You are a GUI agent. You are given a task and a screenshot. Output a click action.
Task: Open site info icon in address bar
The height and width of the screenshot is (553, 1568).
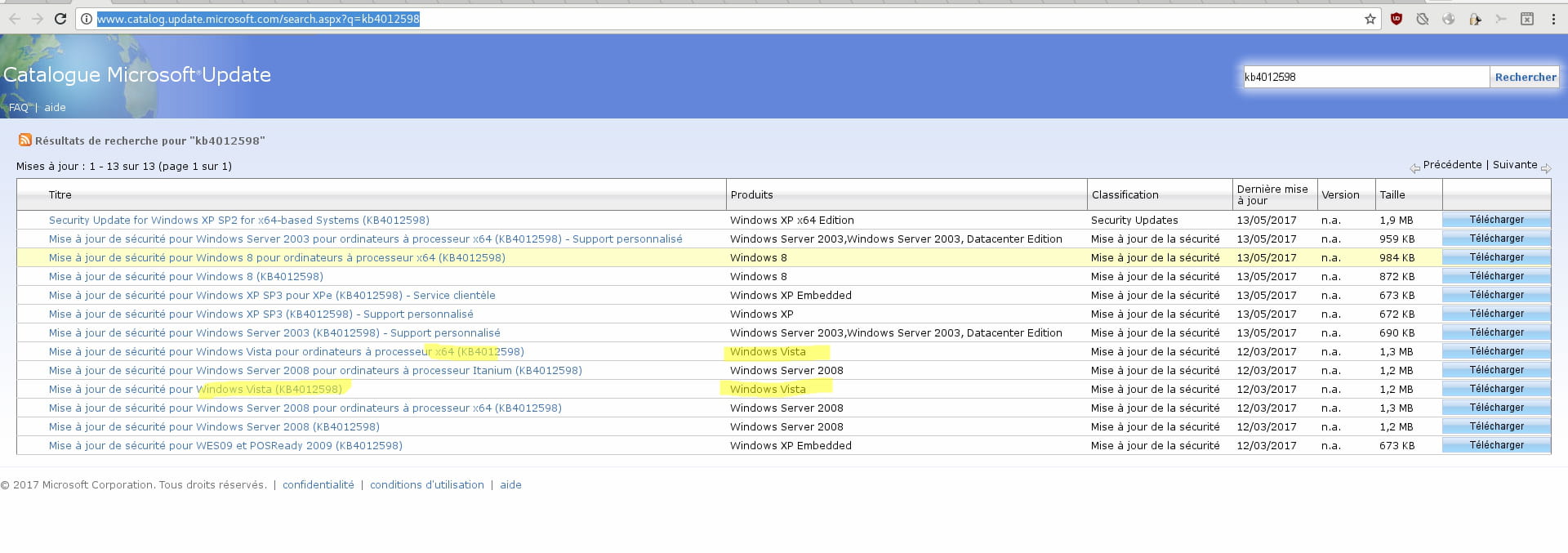click(x=87, y=19)
